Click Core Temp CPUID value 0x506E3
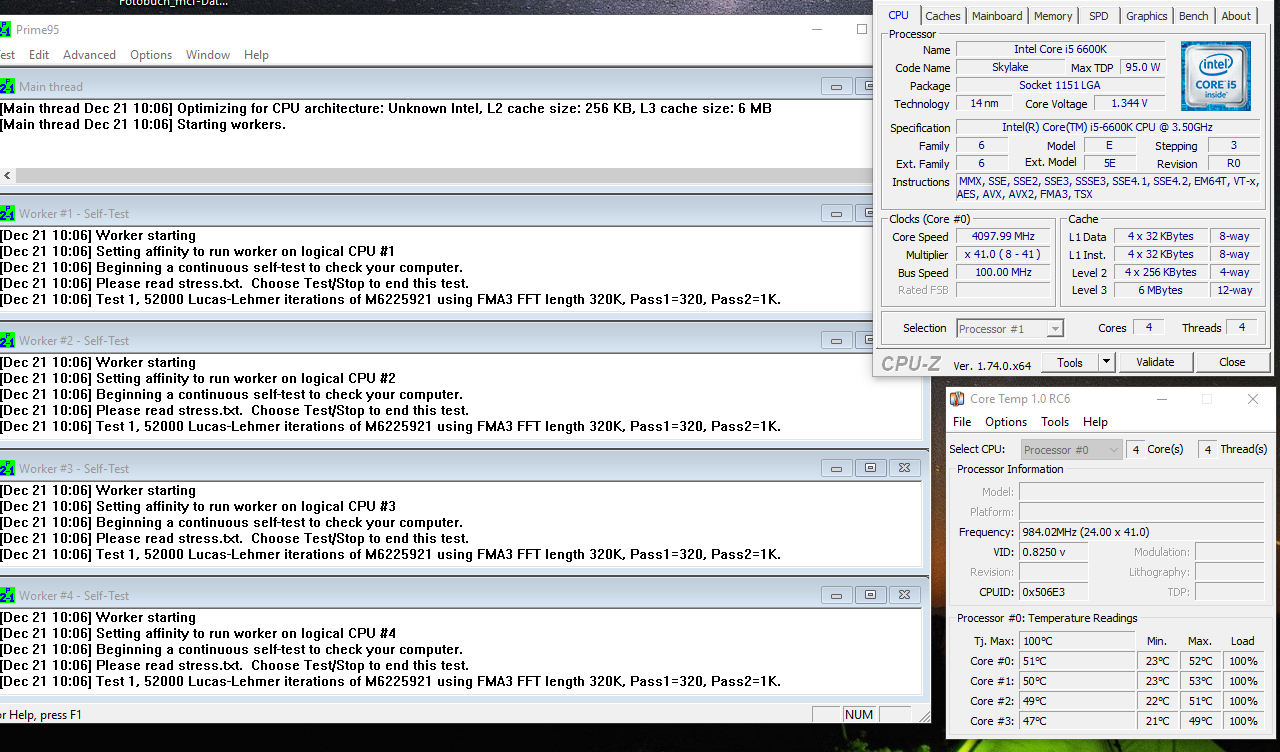Viewport: 1280px width, 752px height. [1053, 592]
